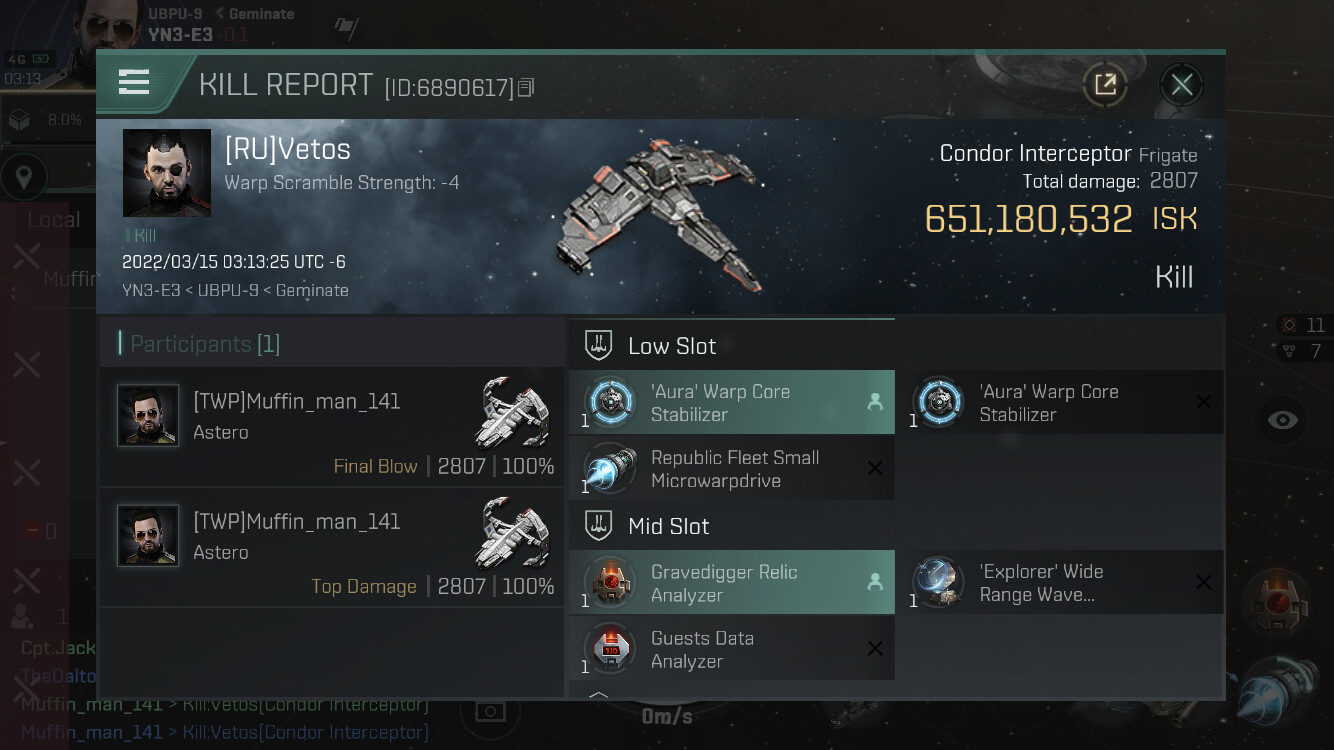This screenshot has width=1334, height=750.
Task: Click the Condor Interceptor ship image
Action: [x=660, y=212]
